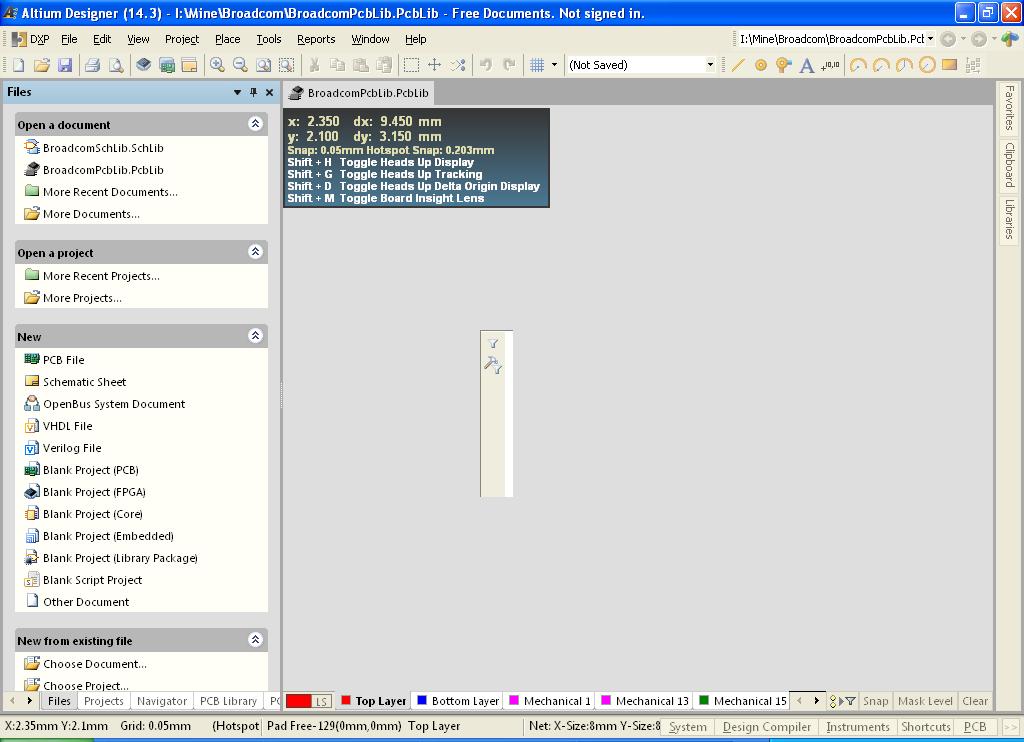Click the Paste Array tool icon
Image resolution: width=1024 pixels, height=742 pixels.
click(973, 65)
